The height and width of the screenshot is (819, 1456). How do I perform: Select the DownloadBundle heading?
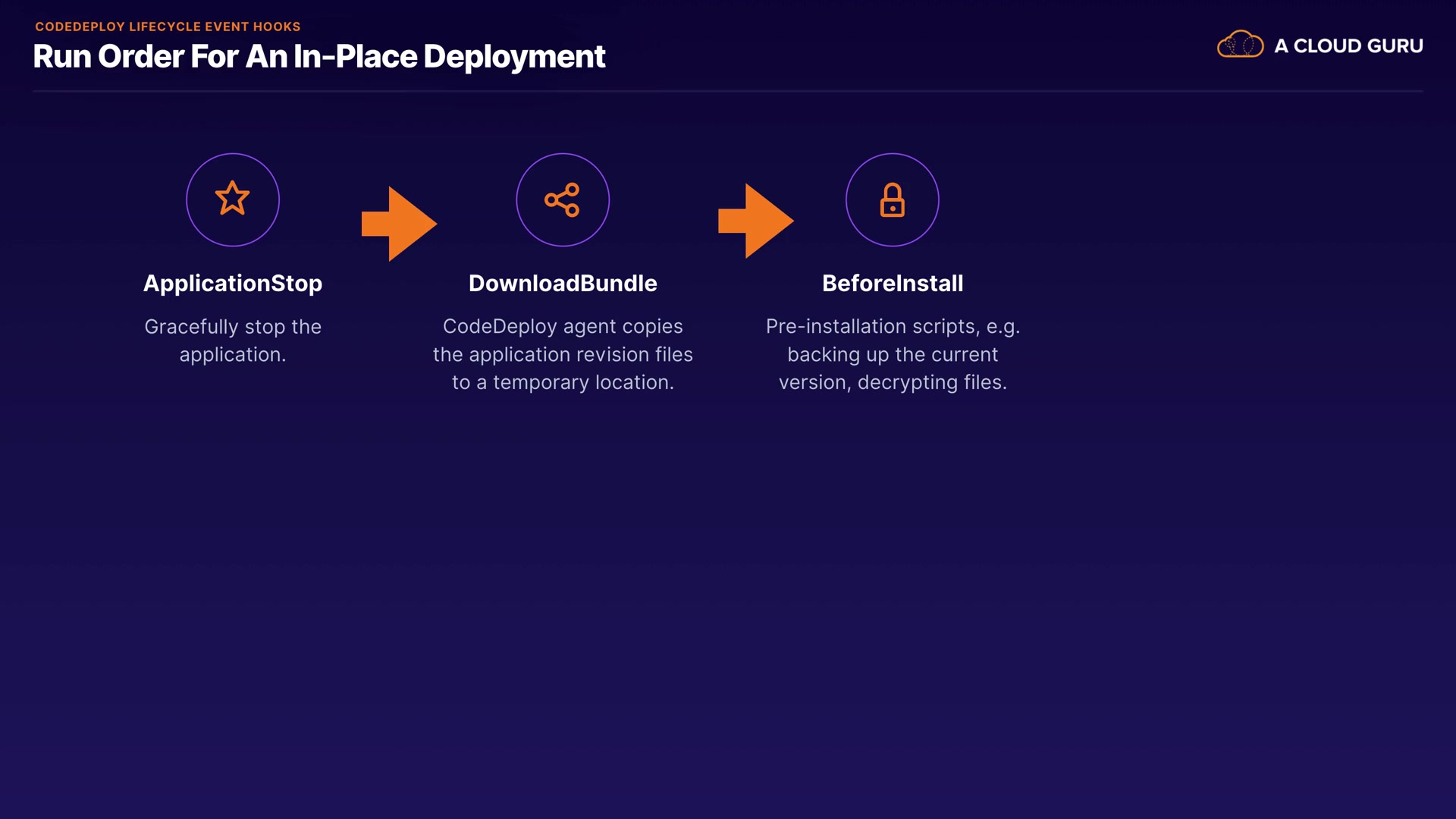(x=562, y=283)
